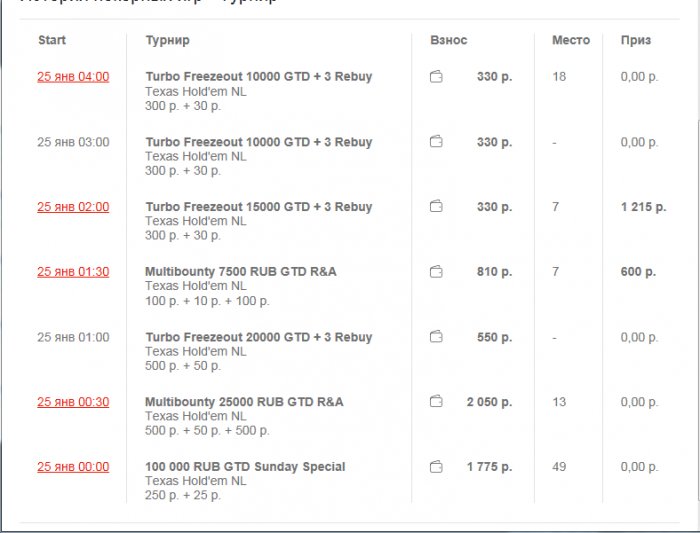Click the wallet icon beside Turbo Freezeout 15000
Viewport: 700px width, 533px height.
pyautogui.click(x=436, y=207)
